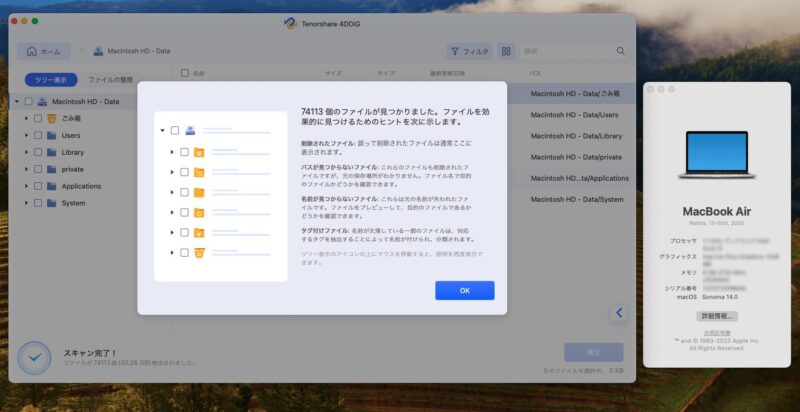Click the Tenorshare 4DDiG logo icon
Viewport: 800px width, 412px height.
click(290, 24)
